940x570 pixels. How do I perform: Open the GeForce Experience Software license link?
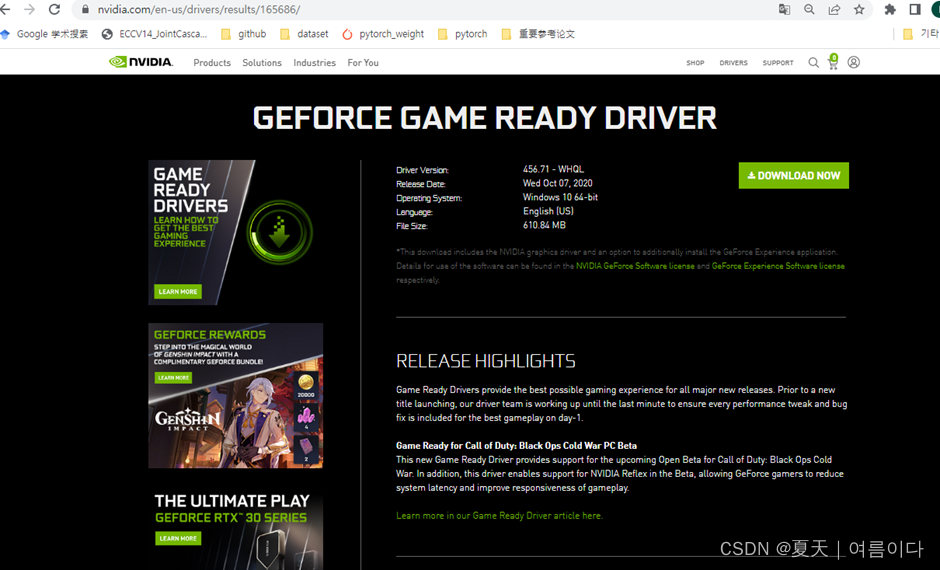(x=778, y=266)
